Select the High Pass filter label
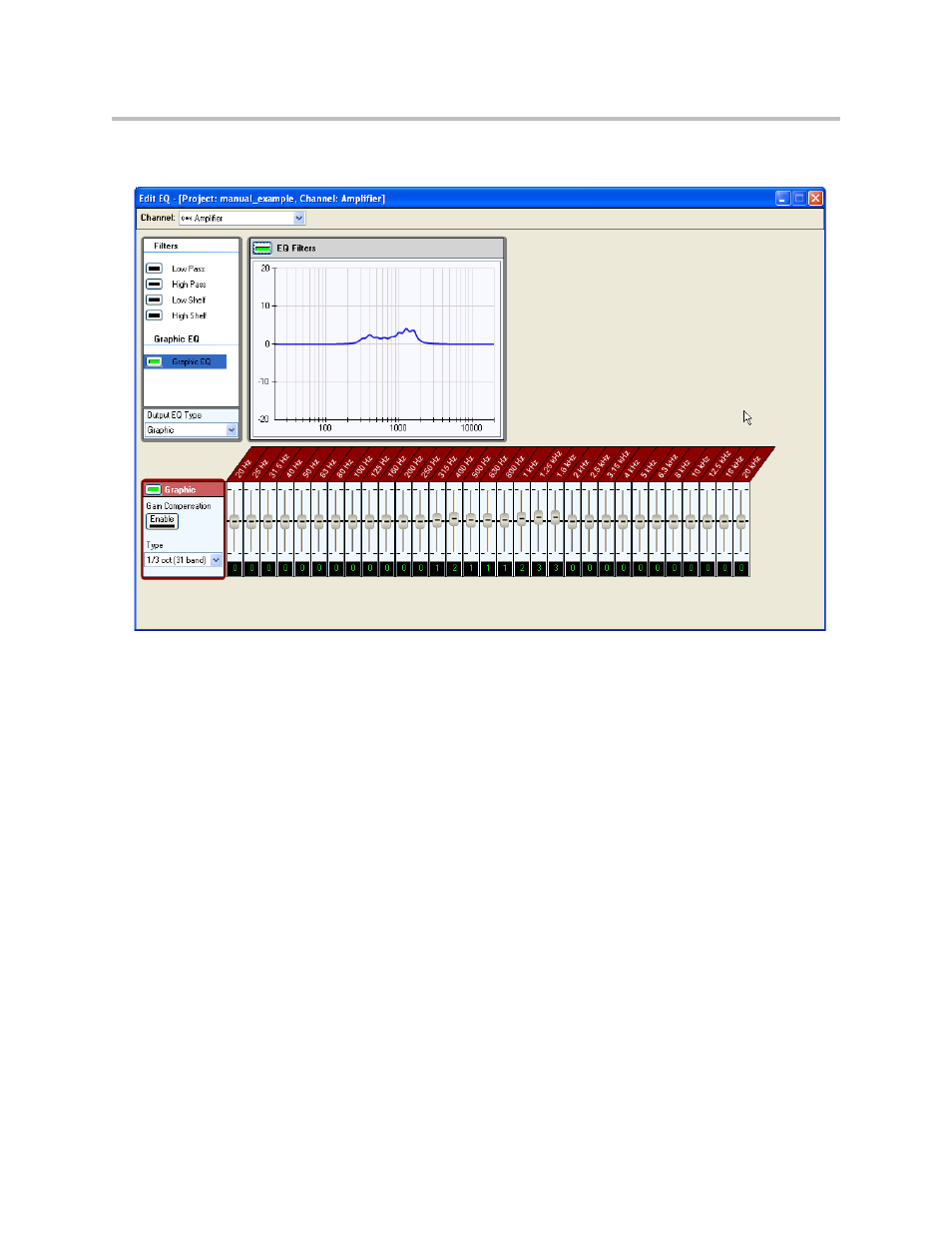 (189, 285)
